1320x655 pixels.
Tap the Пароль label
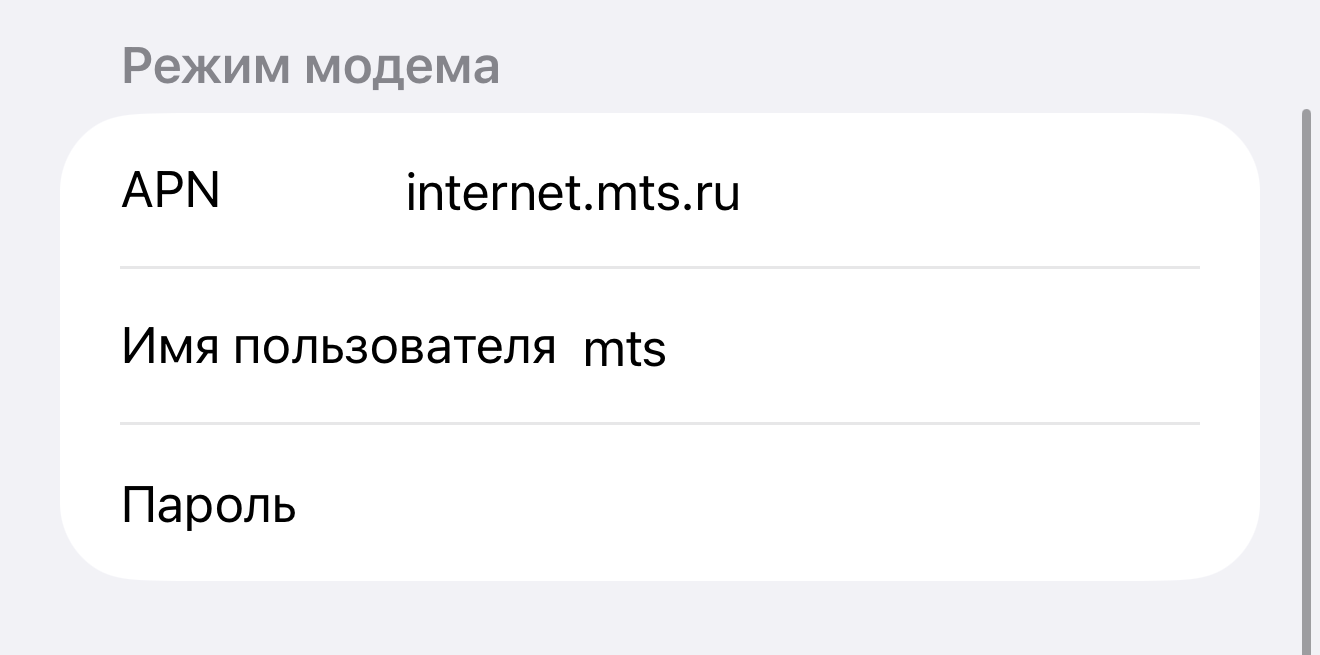[x=208, y=505]
